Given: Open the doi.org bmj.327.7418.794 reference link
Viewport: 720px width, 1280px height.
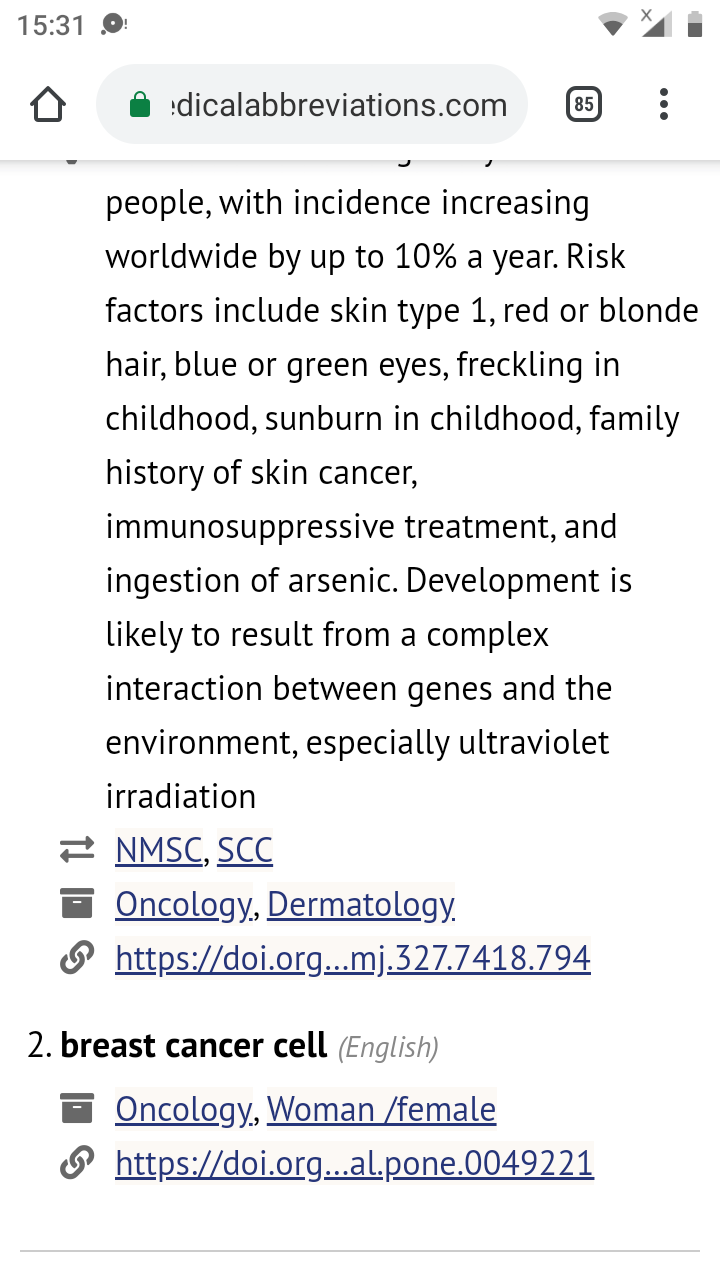Looking at the screenshot, I should (x=352, y=958).
